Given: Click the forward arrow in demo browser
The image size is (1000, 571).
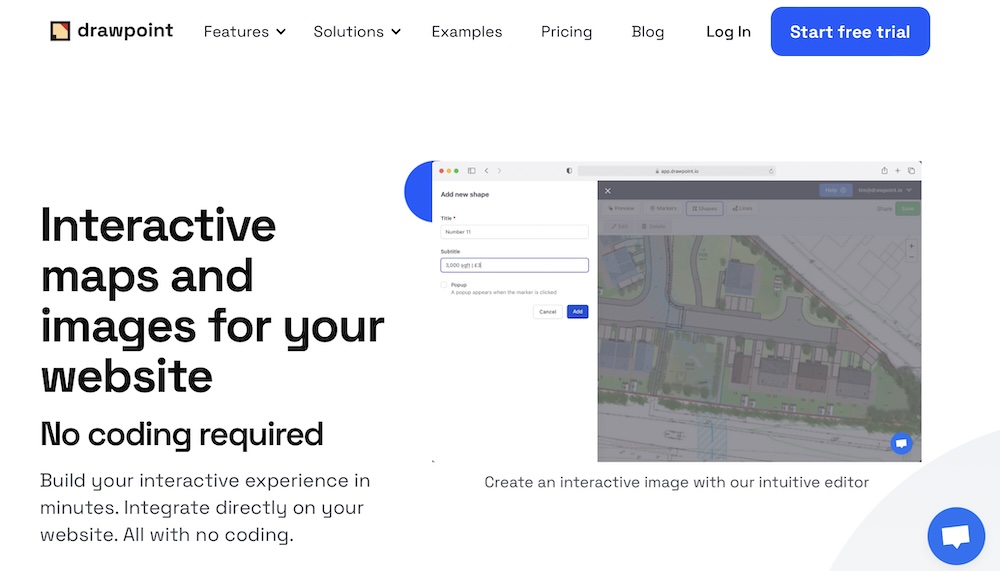Looking at the screenshot, I should [x=499, y=170].
